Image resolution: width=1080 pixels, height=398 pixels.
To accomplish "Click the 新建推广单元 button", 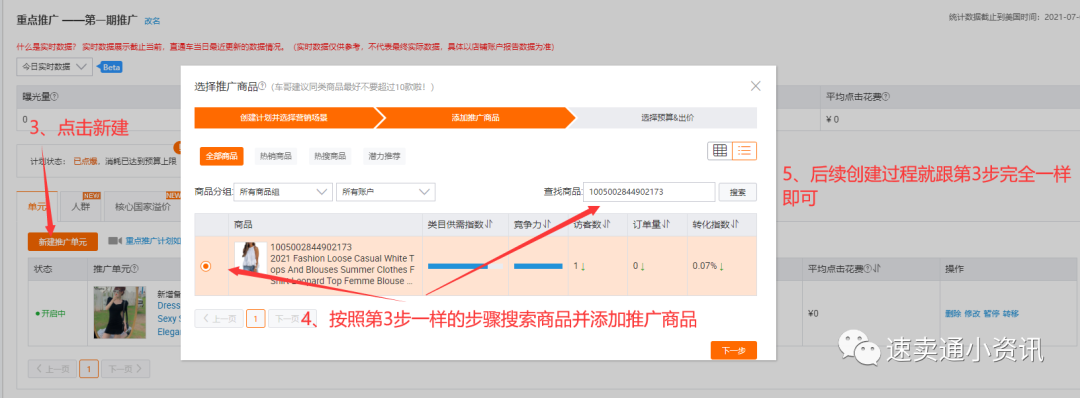I will 63,242.
